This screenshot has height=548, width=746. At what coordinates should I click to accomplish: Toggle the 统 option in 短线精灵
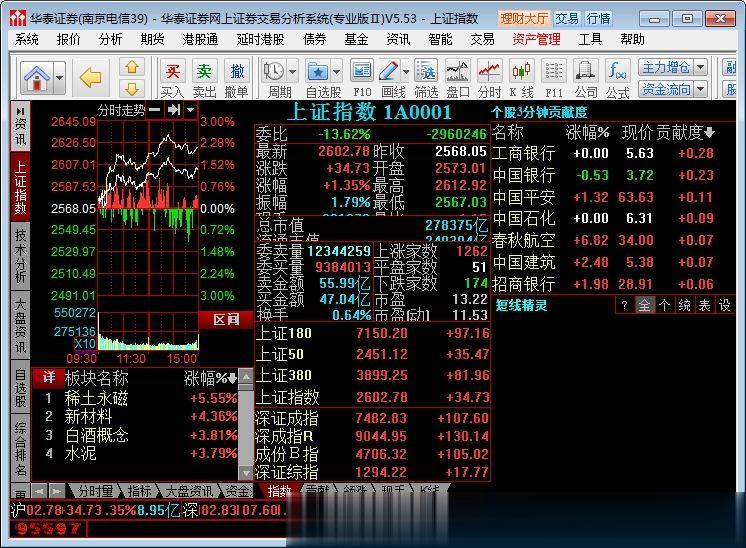coord(684,305)
